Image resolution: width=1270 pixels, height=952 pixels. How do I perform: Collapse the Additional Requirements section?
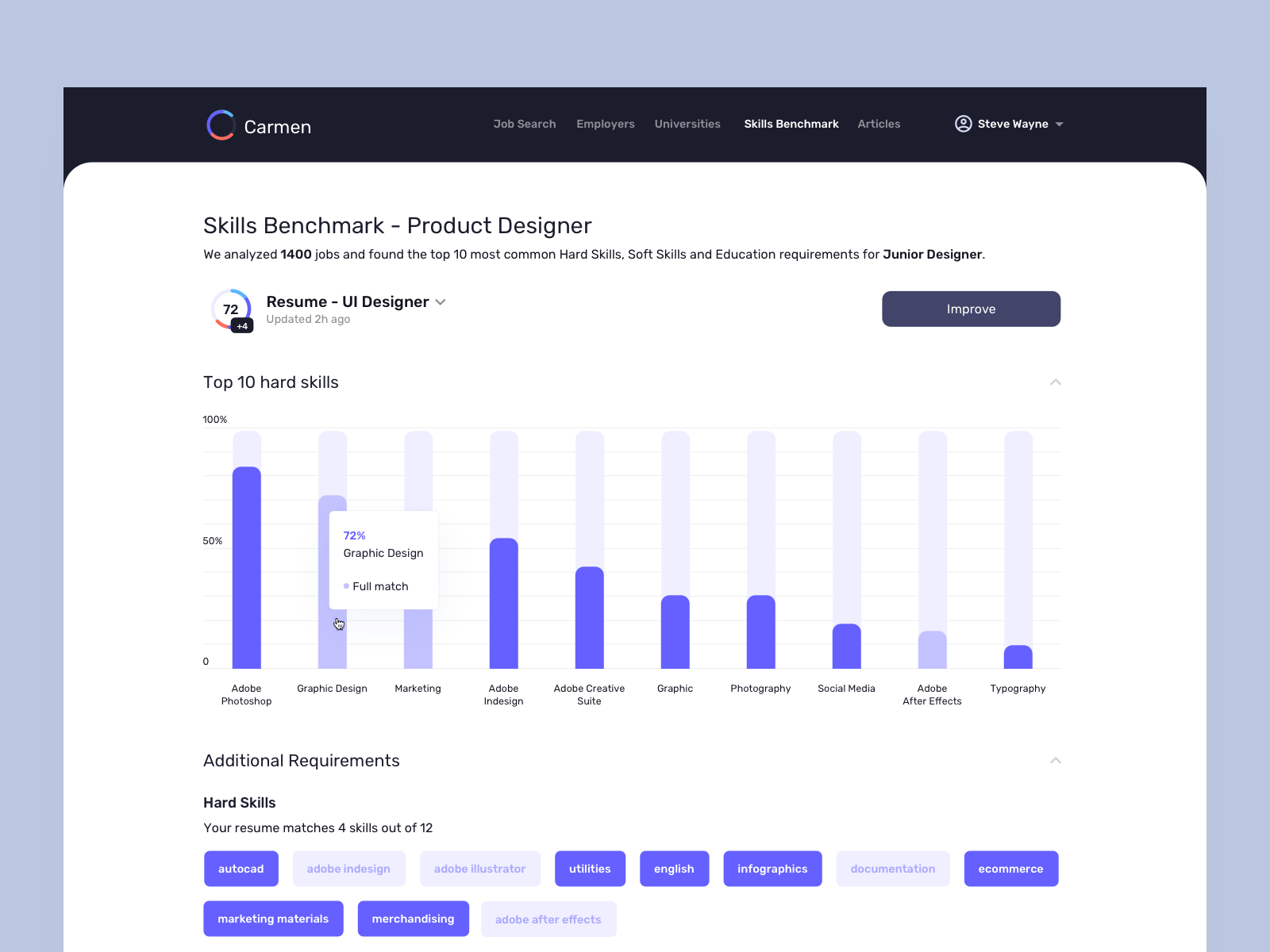point(1056,760)
